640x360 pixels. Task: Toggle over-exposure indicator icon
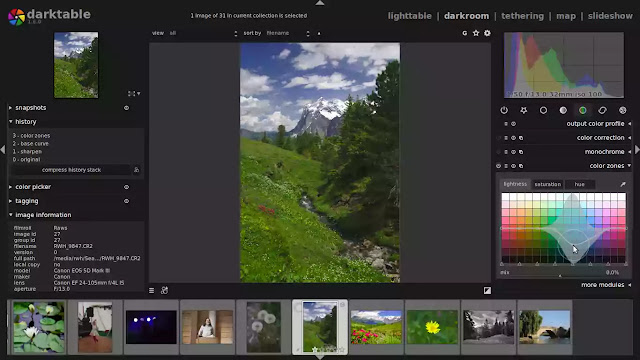click(x=487, y=290)
